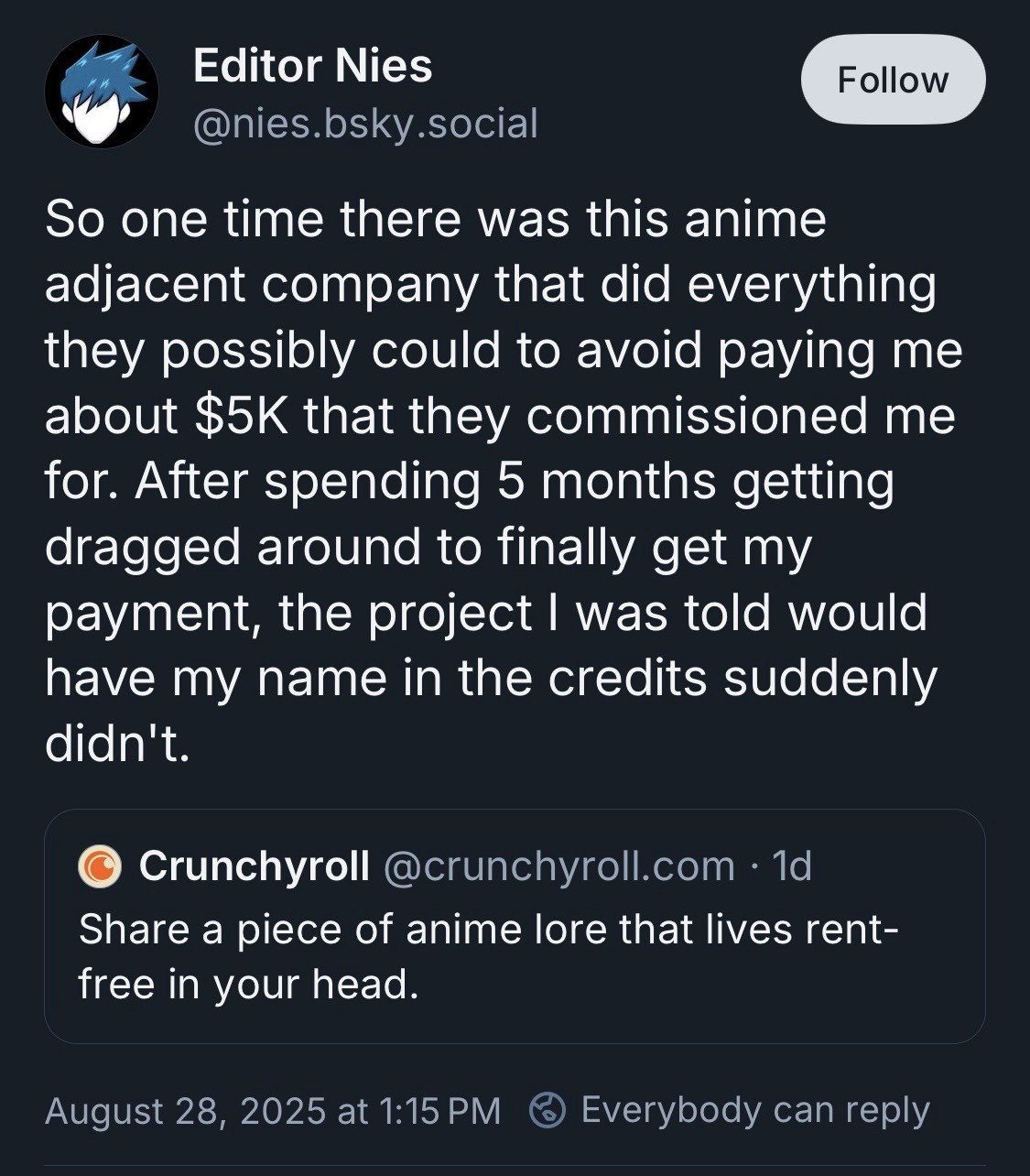
Task: Open the Crunchyroll account name
Action: click(x=255, y=866)
